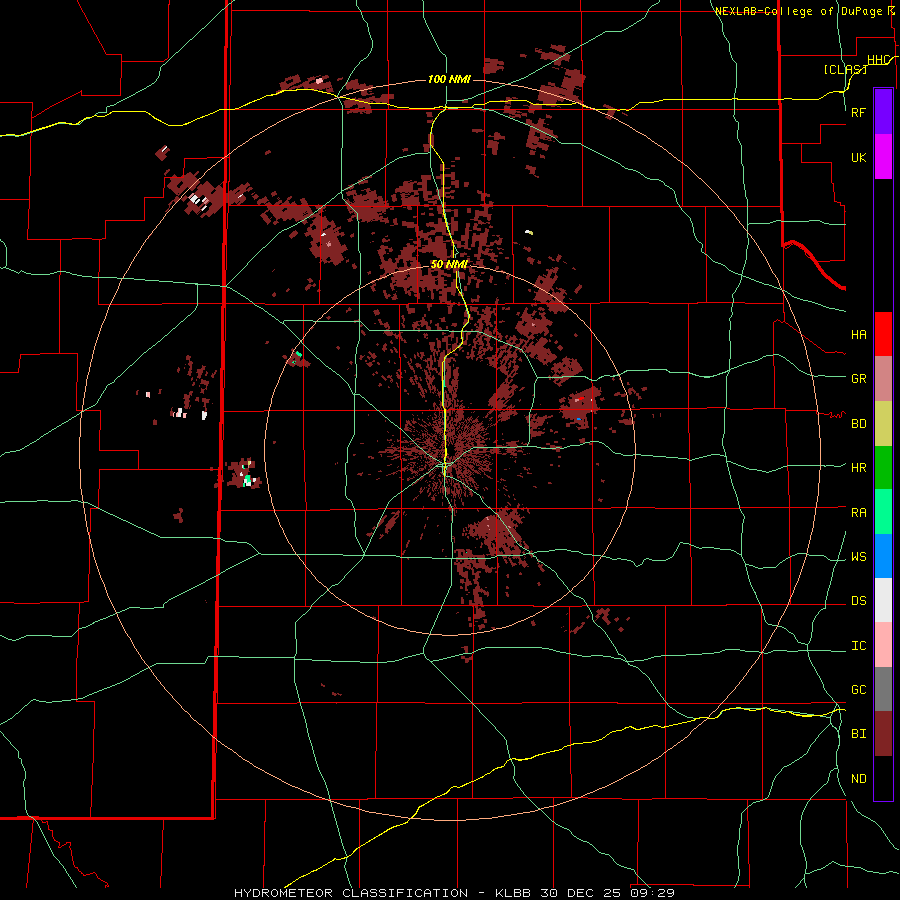Click the "GR" legend label
Screen dimensions: 900x900
pos(858,379)
